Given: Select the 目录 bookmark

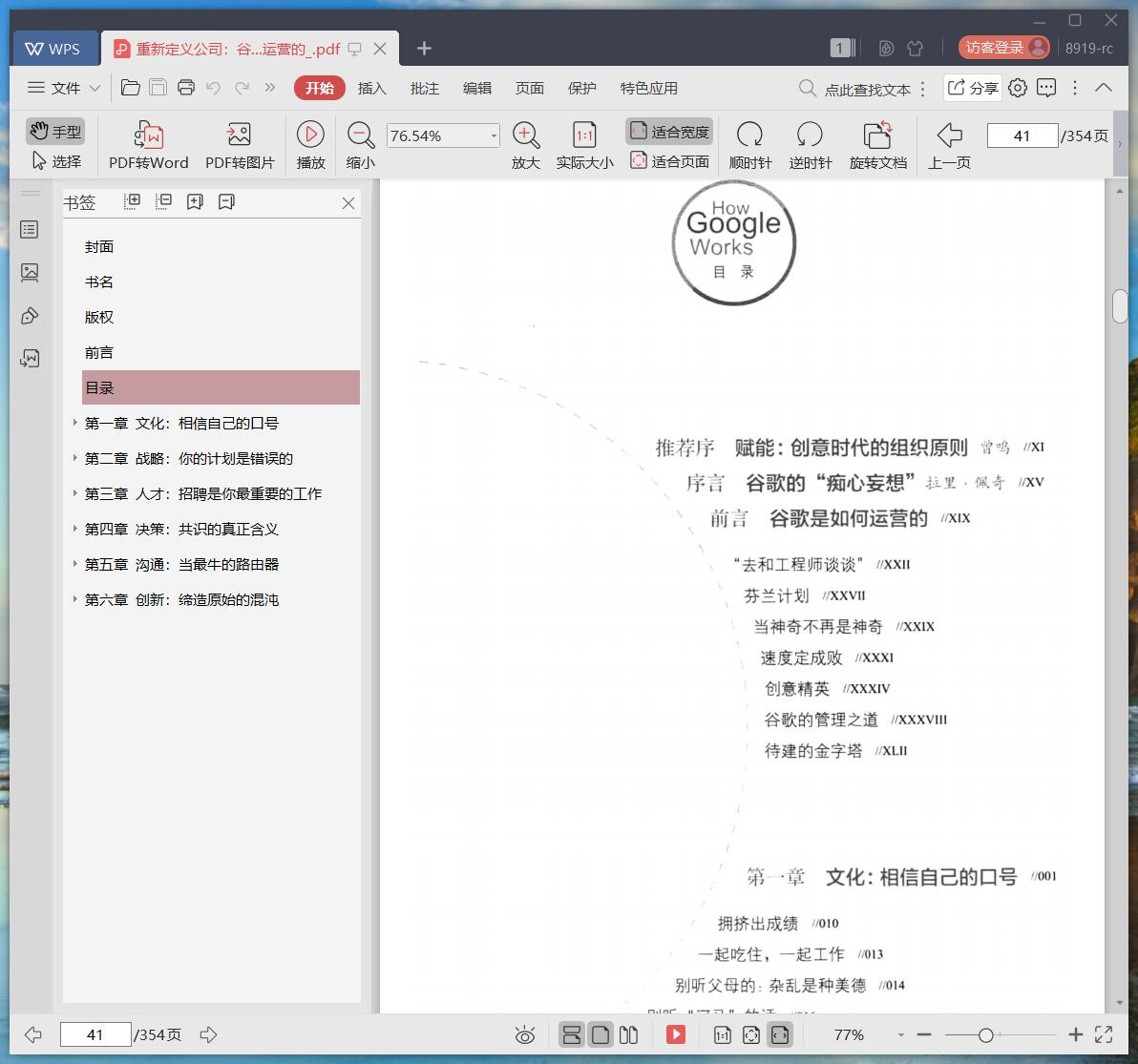Looking at the screenshot, I should click(x=221, y=387).
